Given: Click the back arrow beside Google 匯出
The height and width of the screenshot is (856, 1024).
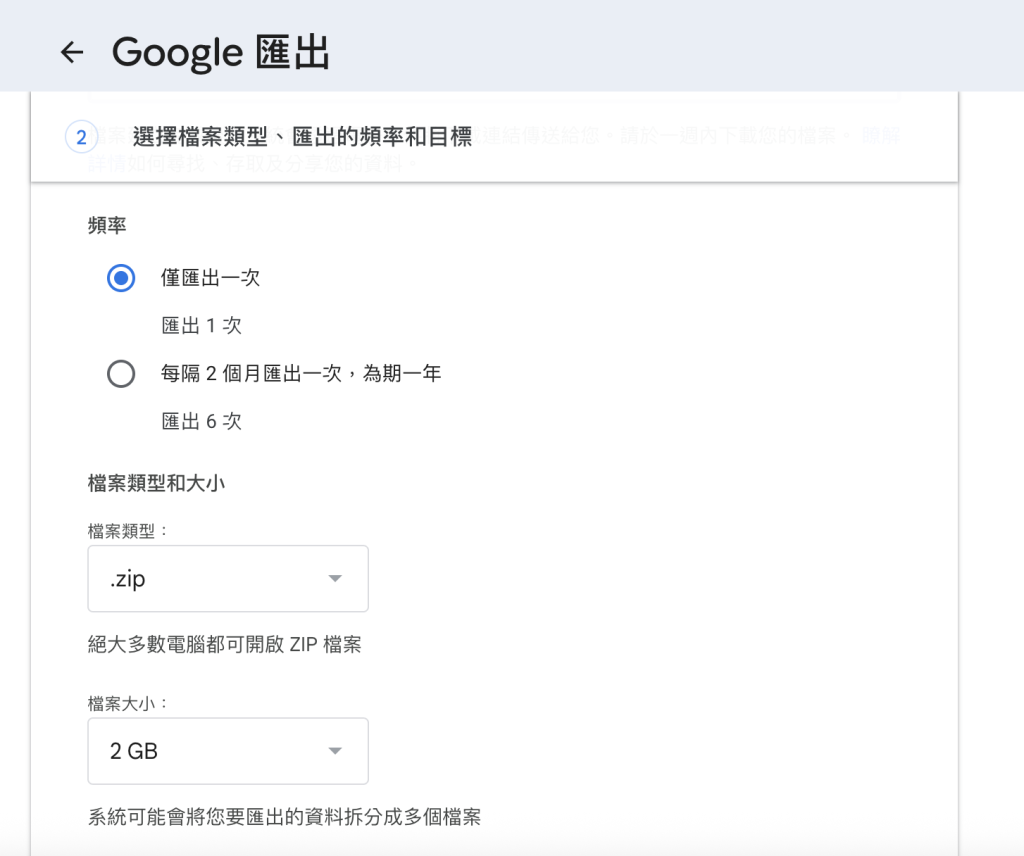Looking at the screenshot, I should pos(71,53).
